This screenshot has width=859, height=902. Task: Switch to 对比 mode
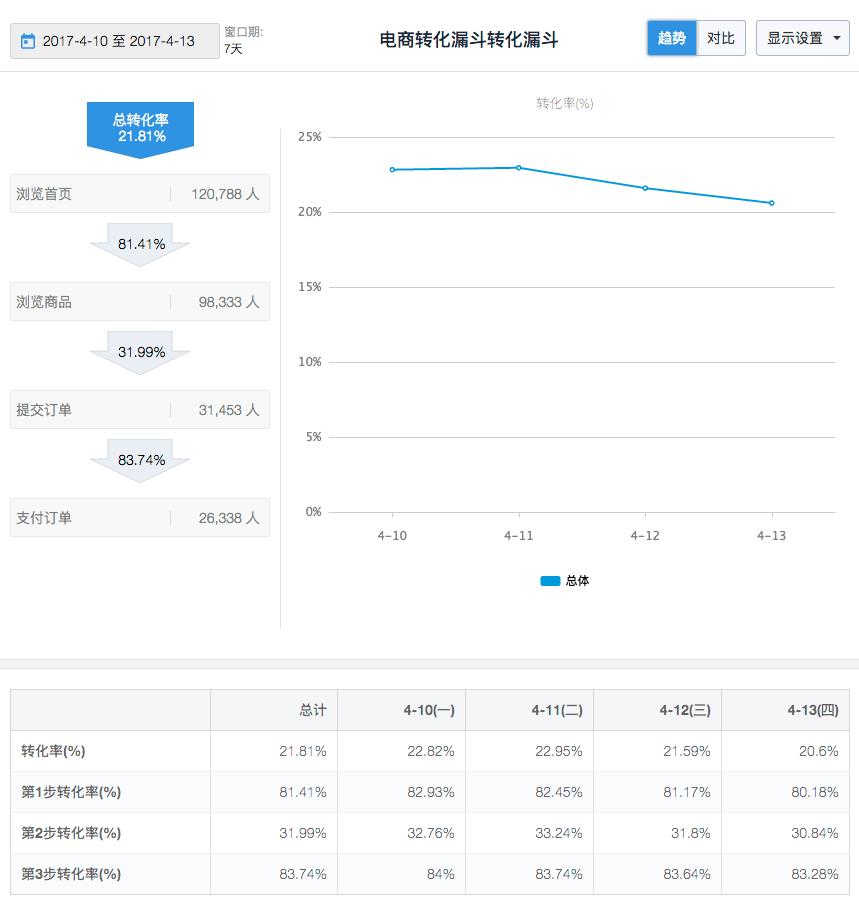[719, 38]
